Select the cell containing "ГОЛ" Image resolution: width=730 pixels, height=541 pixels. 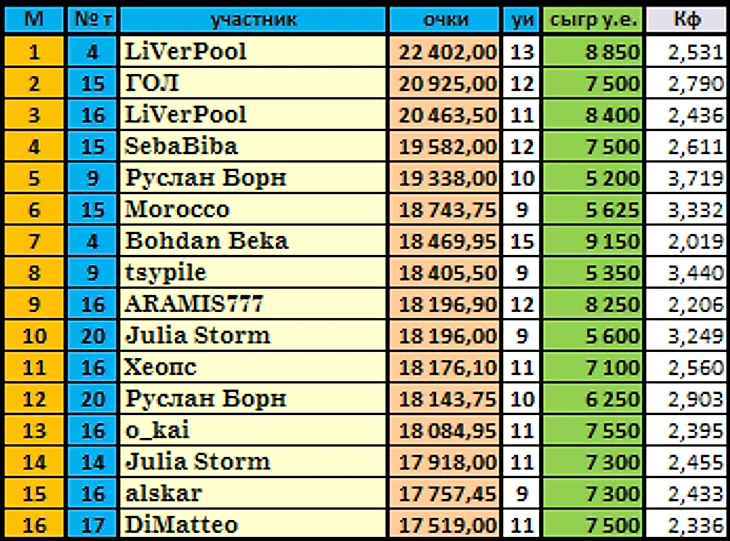pyautogui.click(x=253, y=83)
